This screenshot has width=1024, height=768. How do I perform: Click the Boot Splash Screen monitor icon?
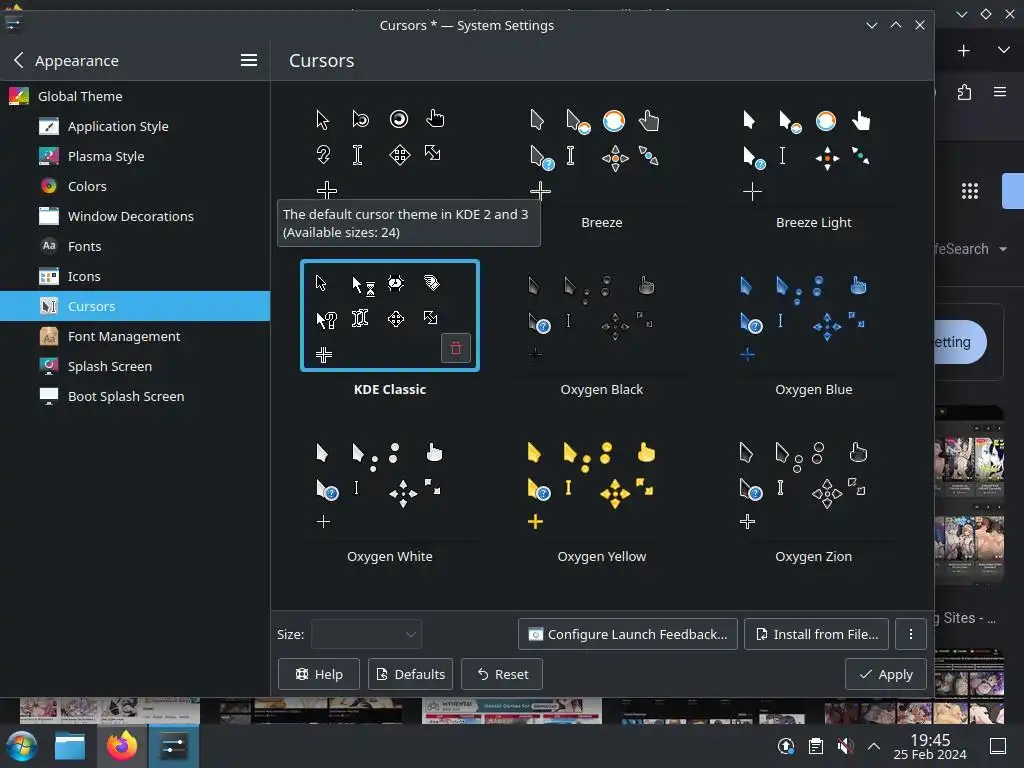click(49, 396)
